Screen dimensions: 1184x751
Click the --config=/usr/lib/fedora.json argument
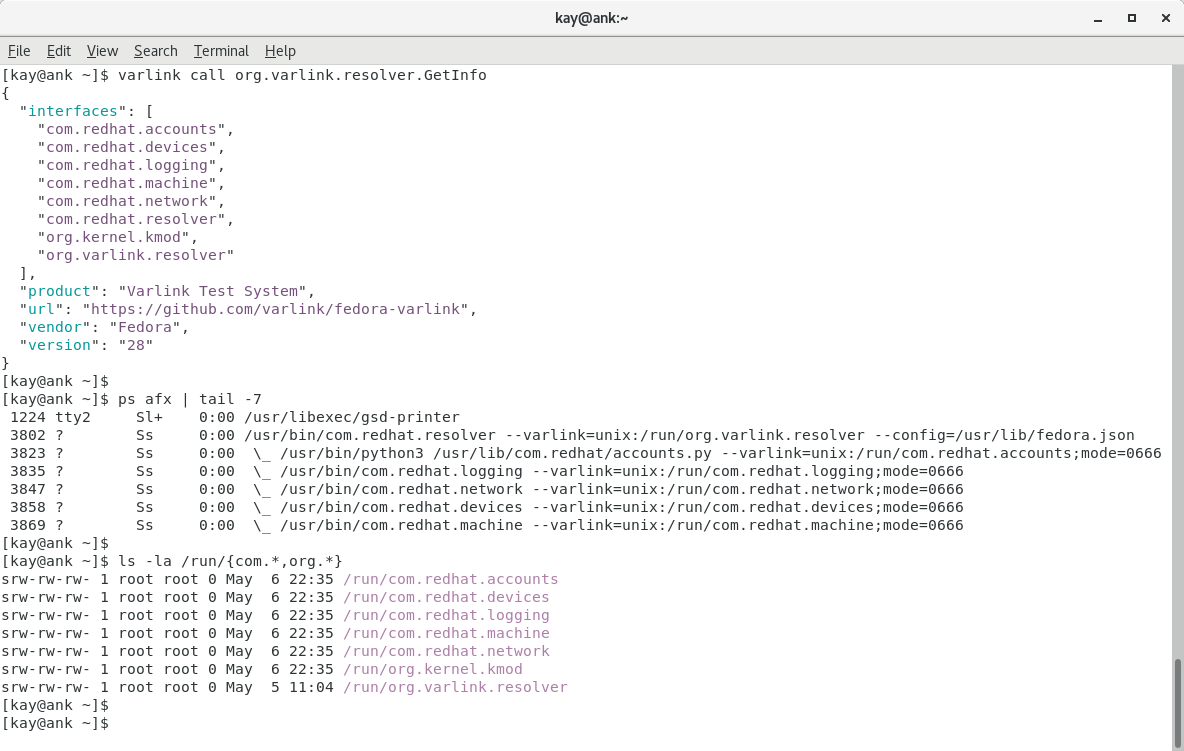click(1004, 436)
